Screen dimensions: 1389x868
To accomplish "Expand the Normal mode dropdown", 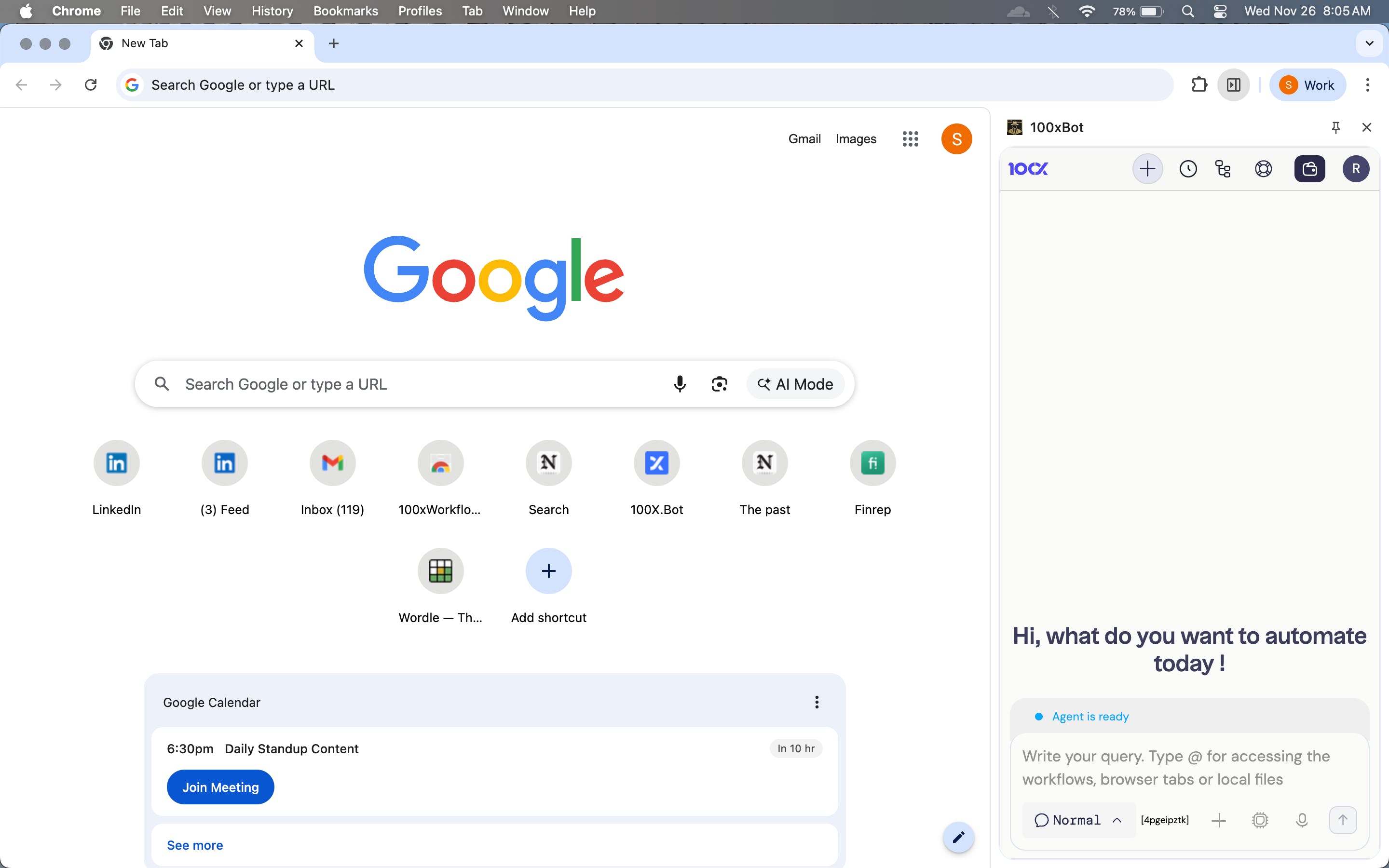I will 1077,820.
